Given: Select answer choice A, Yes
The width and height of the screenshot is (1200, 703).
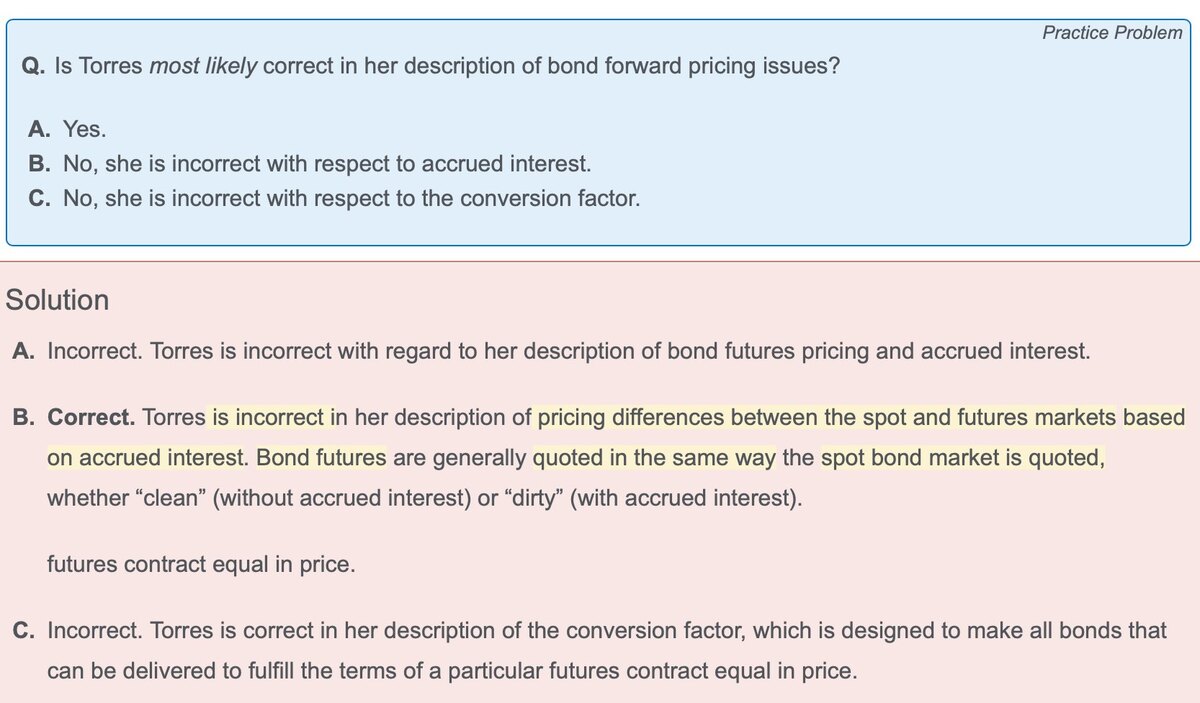Looking at the screenshot, I should click(84, 129).
